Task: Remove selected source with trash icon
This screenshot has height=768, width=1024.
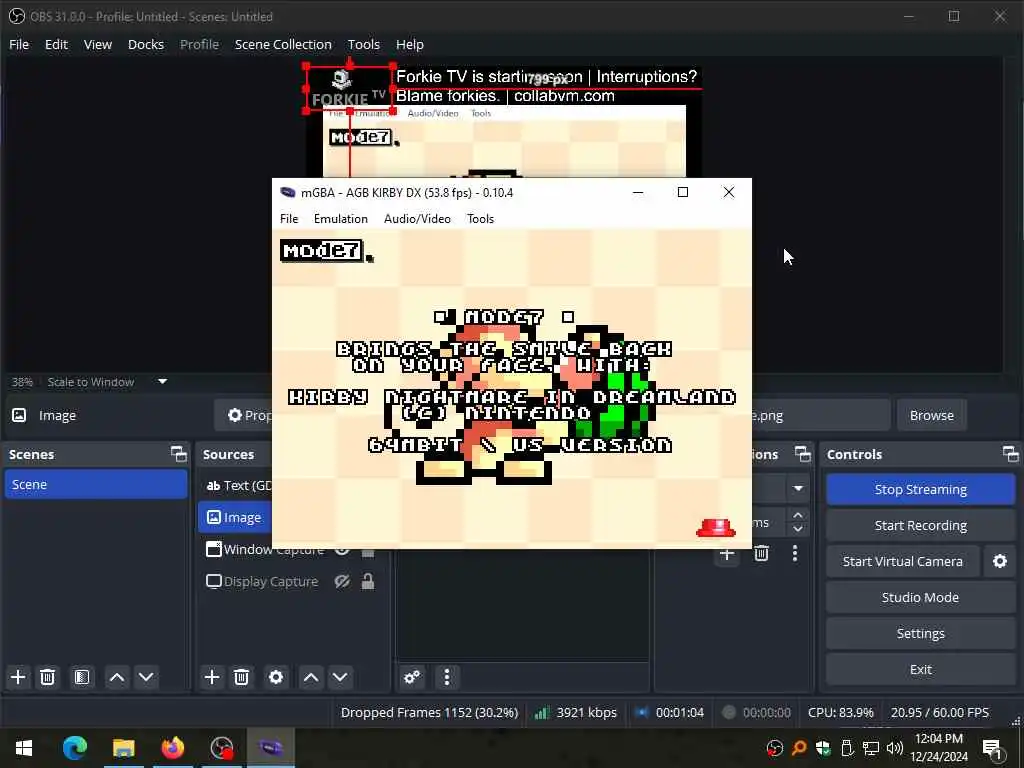Action: coord(241,677)
